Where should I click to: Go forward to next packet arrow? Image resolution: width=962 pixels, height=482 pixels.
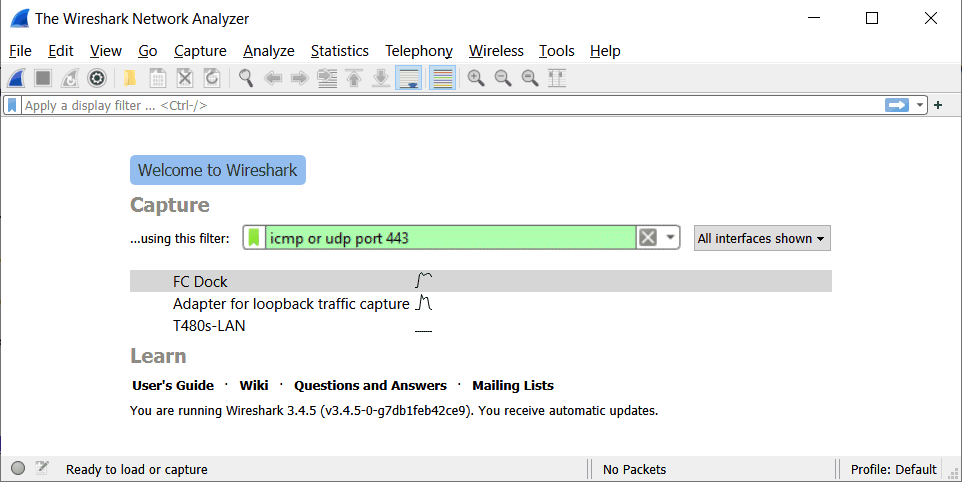coord(299,78)
